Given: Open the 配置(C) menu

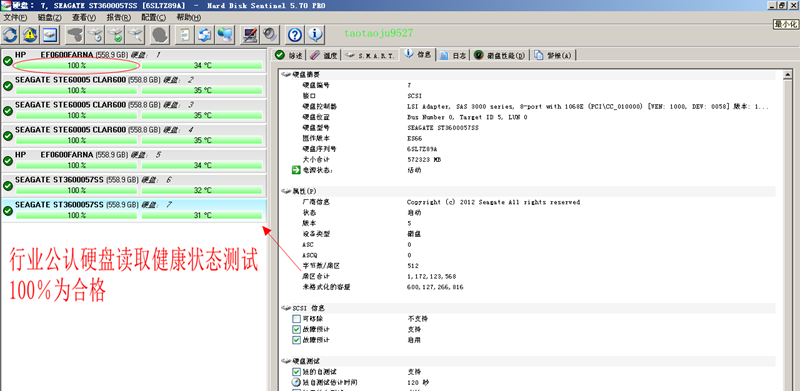Looking at the screenshot, I should (x=153, y=17).
